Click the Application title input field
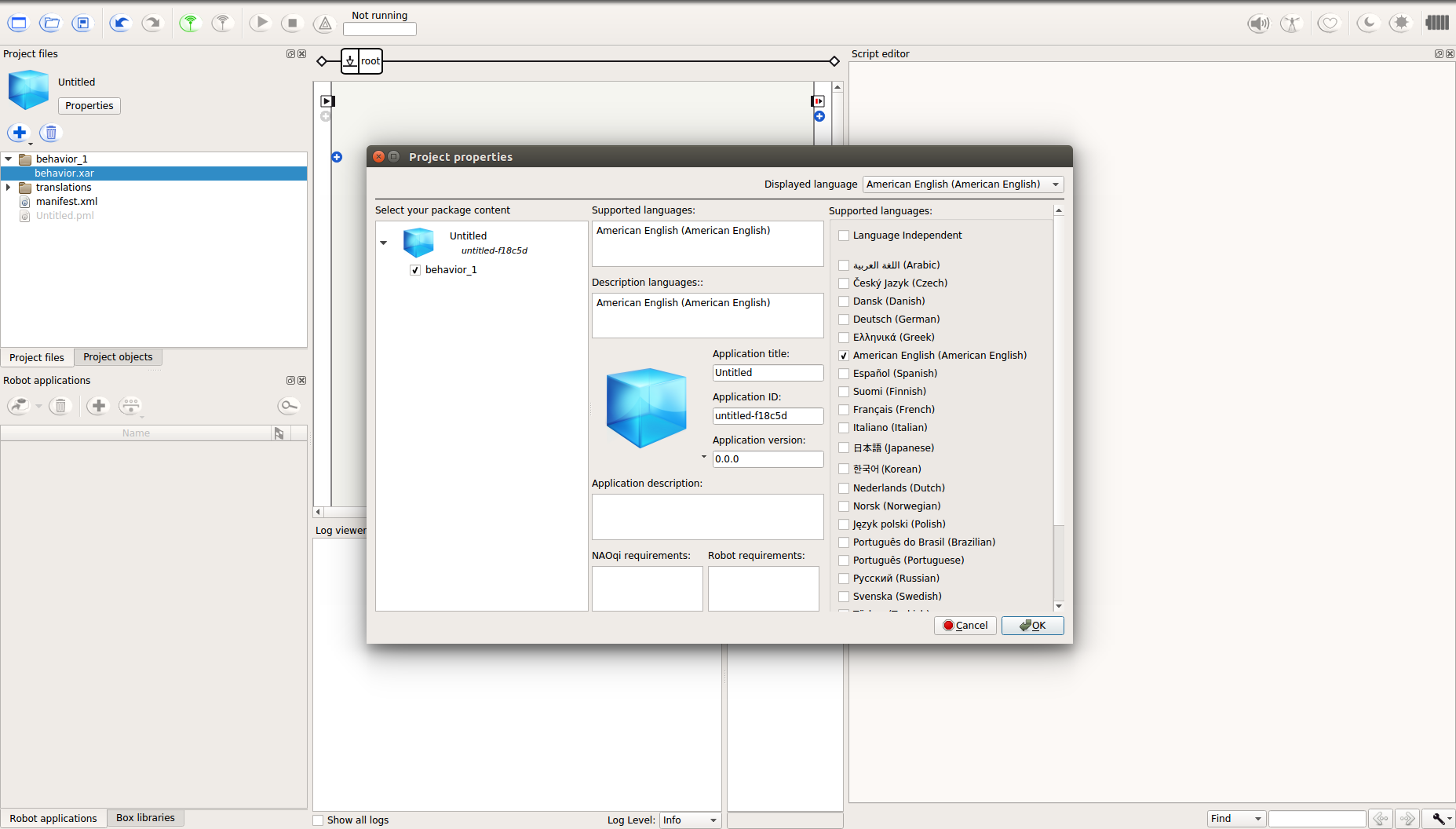The image size is (1456, 829). click(x=768, y=373)
